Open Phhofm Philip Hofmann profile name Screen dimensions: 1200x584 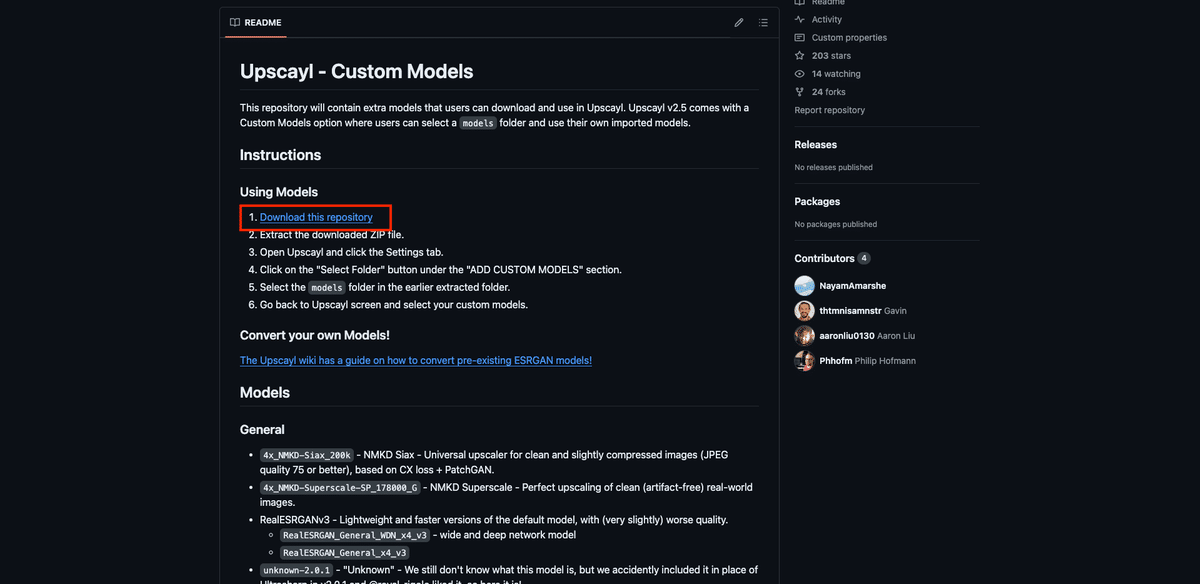(867, 361)
